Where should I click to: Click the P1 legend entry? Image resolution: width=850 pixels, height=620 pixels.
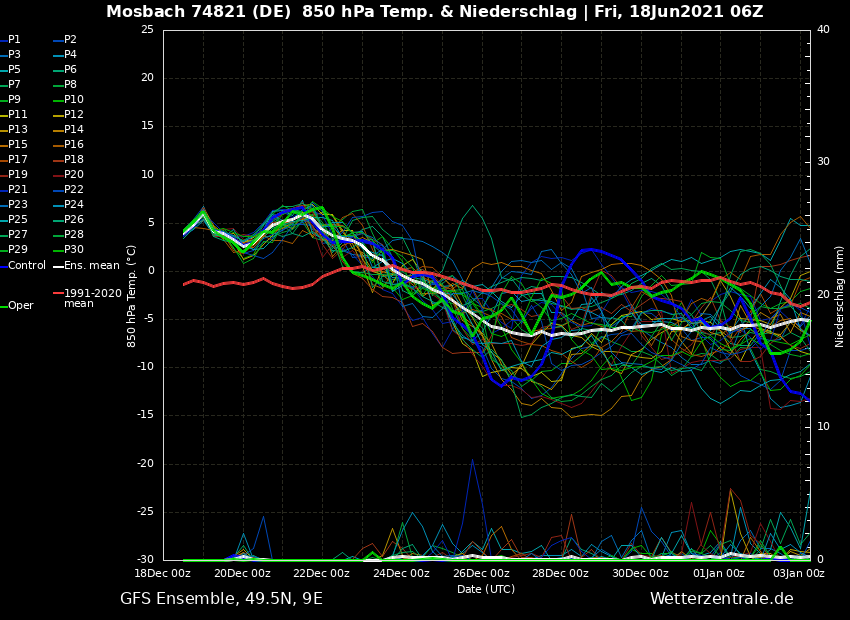(14, 40)
